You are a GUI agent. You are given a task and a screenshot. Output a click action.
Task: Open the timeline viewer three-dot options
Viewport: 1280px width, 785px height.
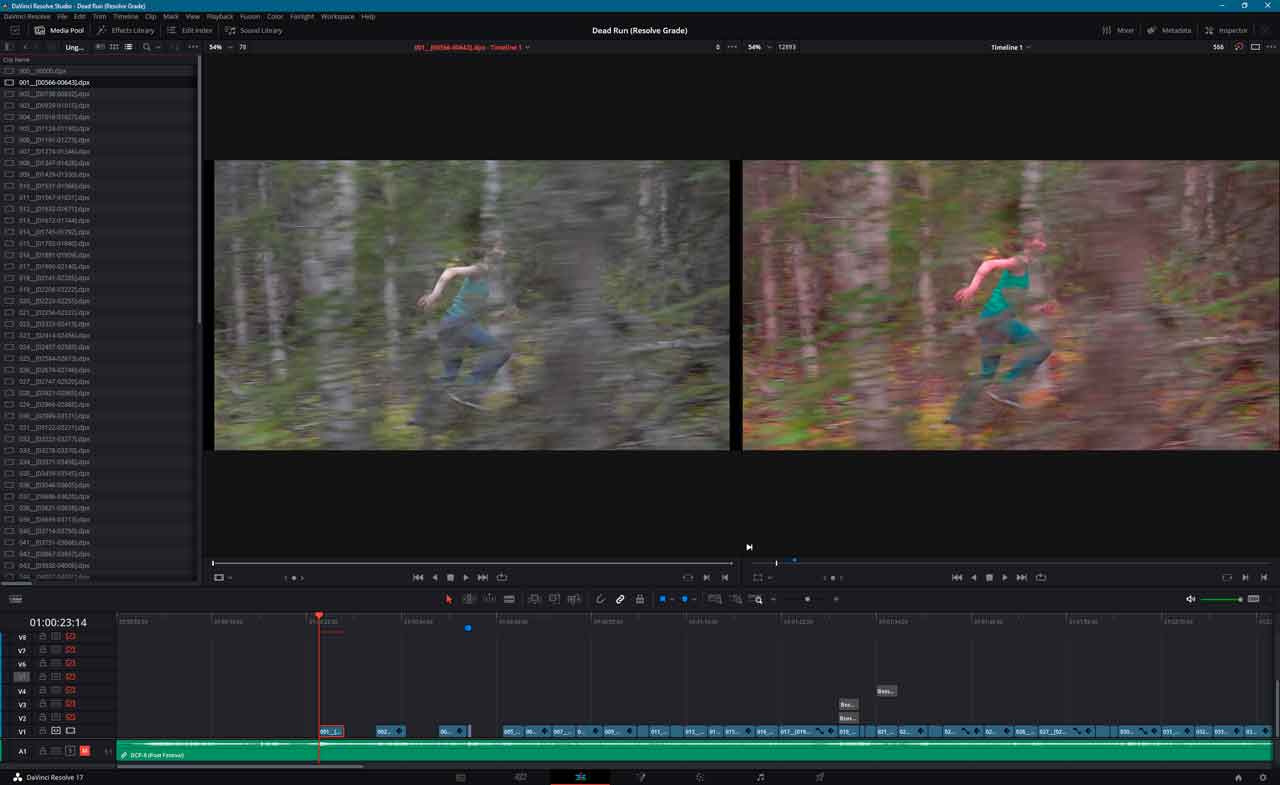tap(1273, 47)
